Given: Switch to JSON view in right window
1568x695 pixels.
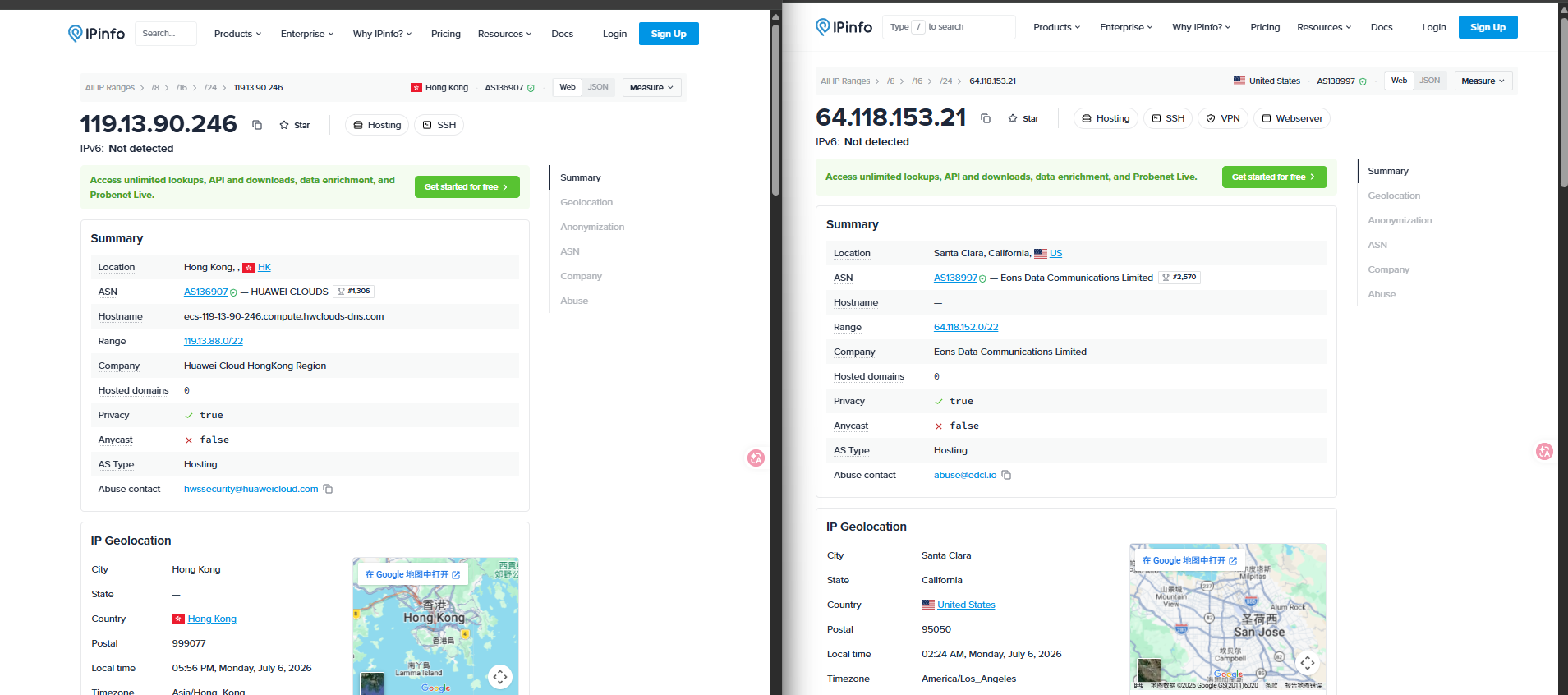Looking at the screenshot, I should (1430, 81).
